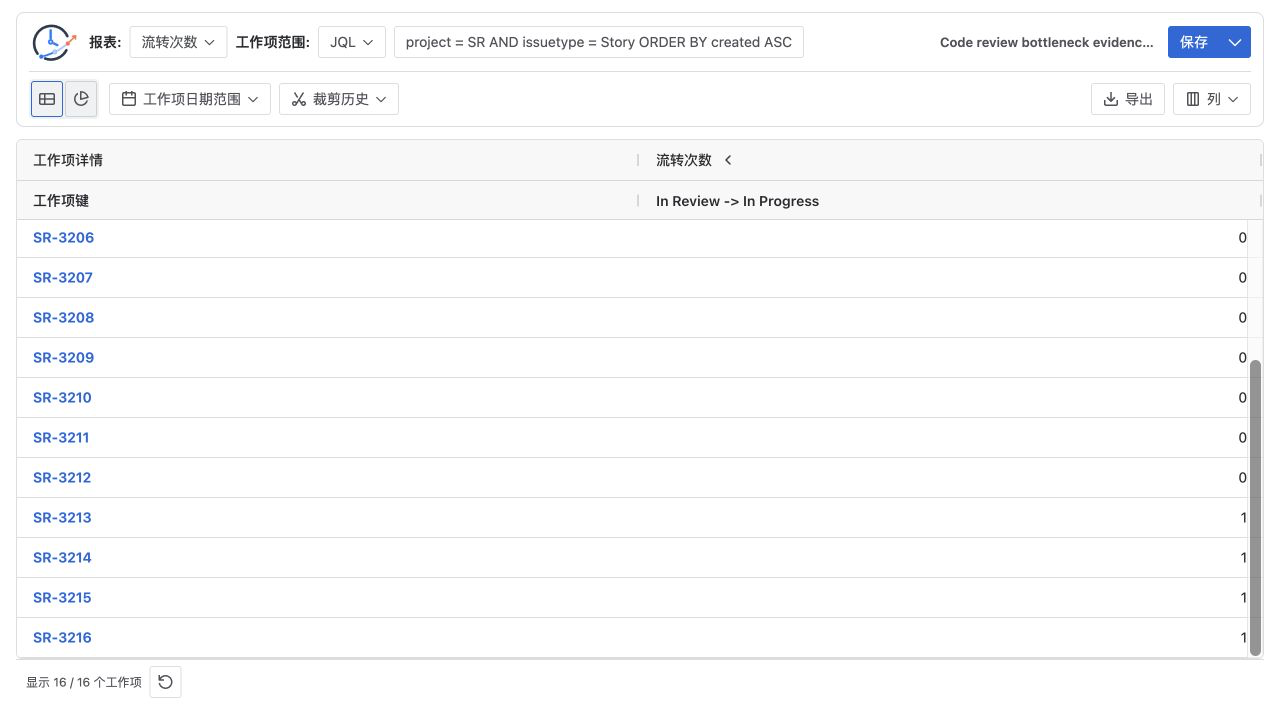The height and width of the screenshot is (720, 1280).
Task: Open issue SR-3214
Action: click(x=62, y=558)
